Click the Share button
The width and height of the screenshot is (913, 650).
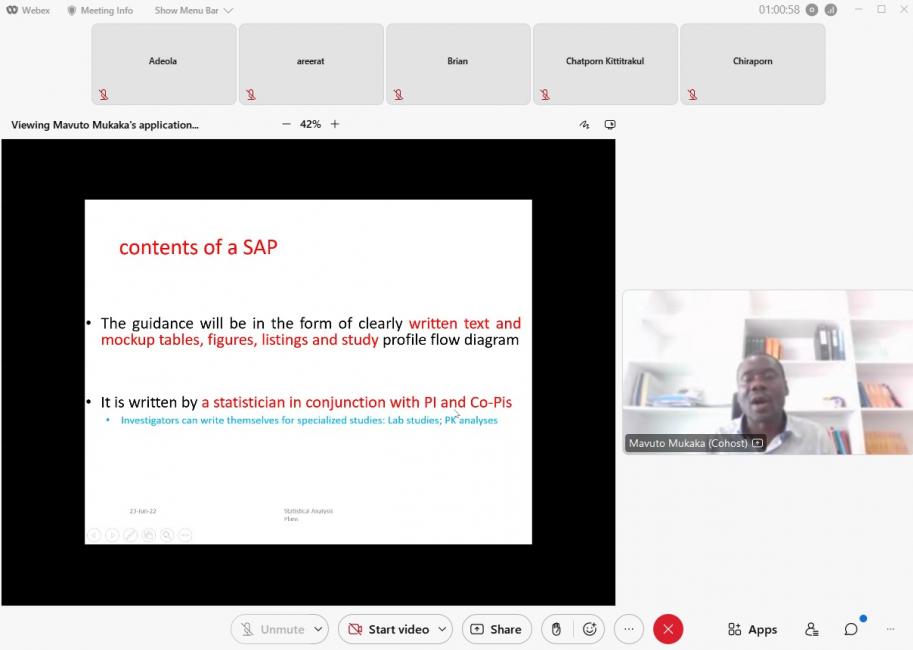497,629
